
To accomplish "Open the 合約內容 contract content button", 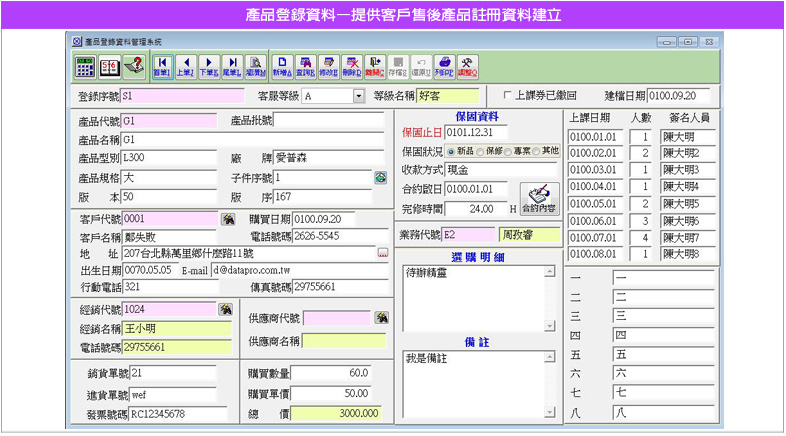I will tap(540, 199).
